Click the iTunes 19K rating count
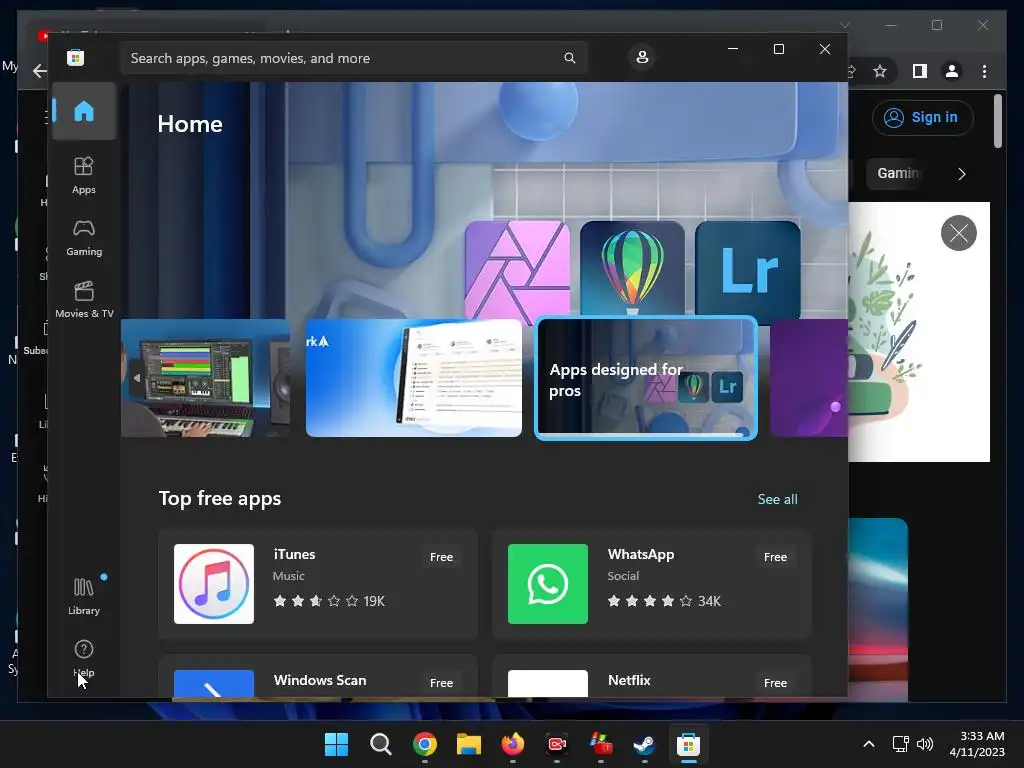The height and width of the screenshot is (768, 1024). (374, 601)
